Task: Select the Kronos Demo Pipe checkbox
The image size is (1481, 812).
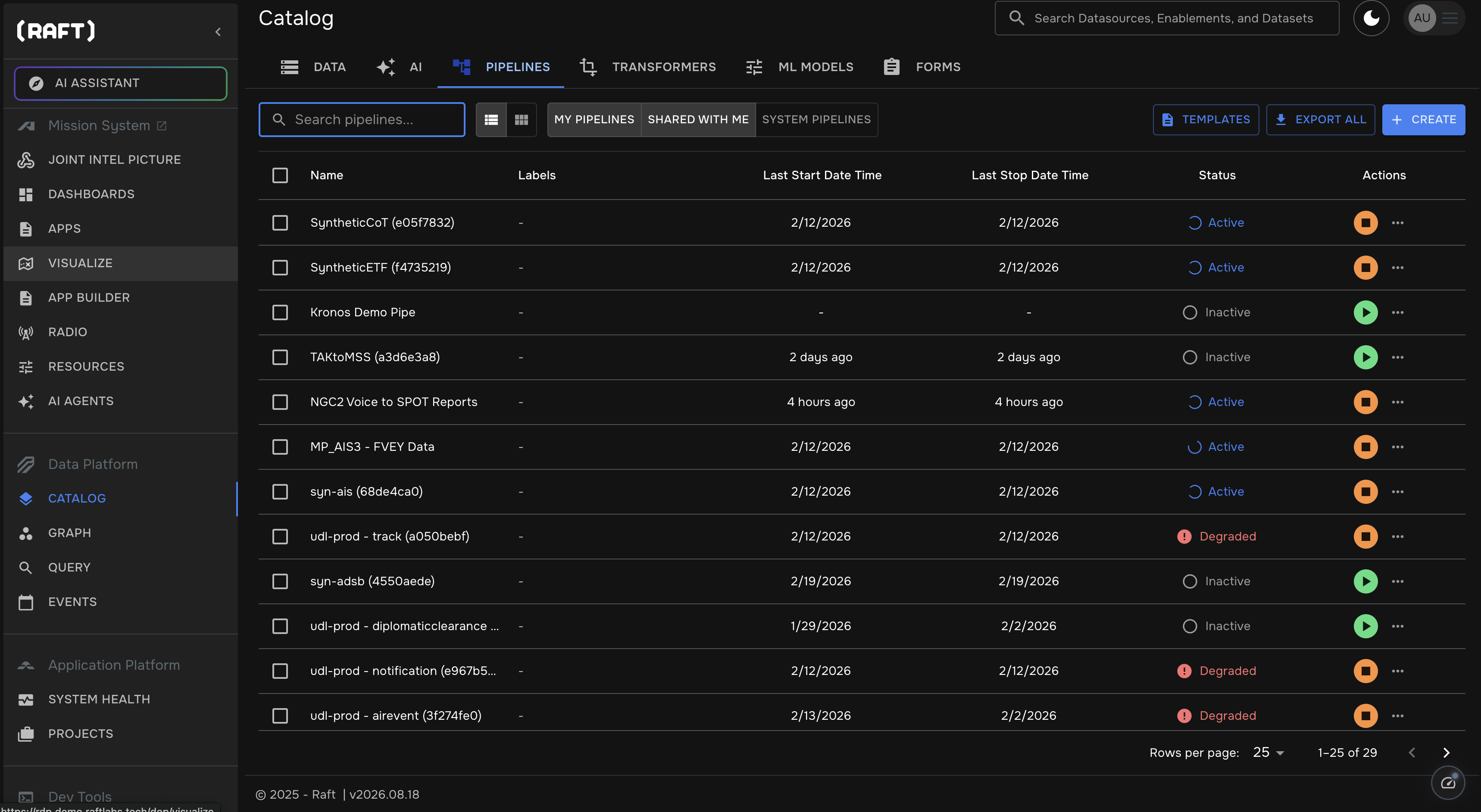Action: (280, 312)
